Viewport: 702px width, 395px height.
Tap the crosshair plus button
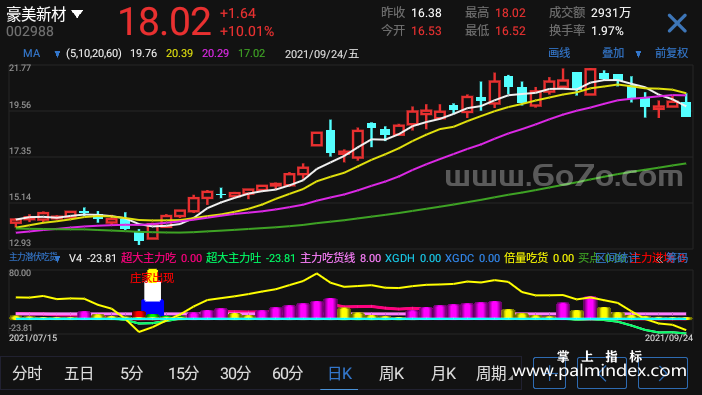click(x=549, y=372)
